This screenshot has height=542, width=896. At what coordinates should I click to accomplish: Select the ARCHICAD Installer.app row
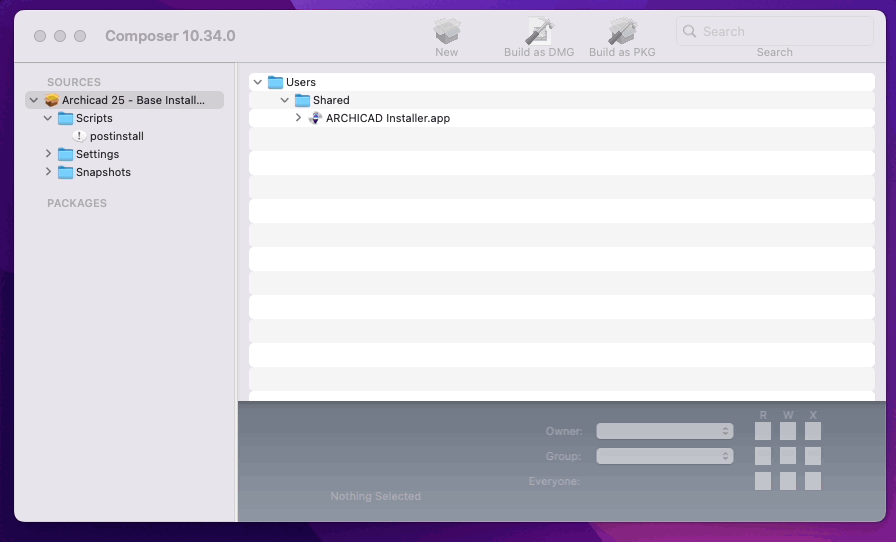(x=562, y=118)
